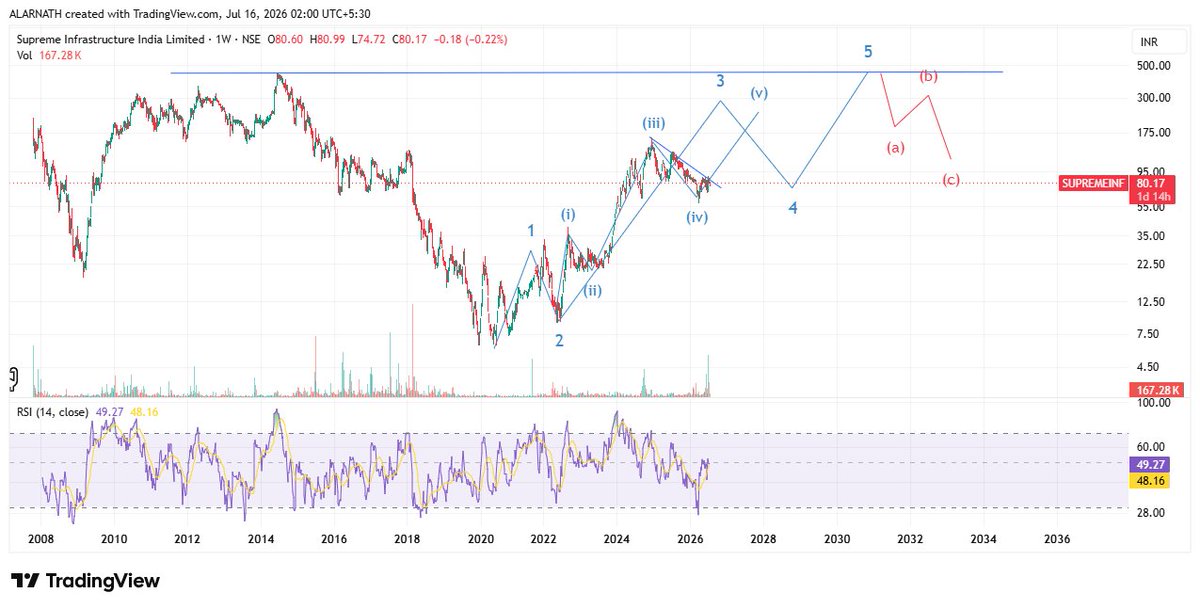This screenshot has height=609, width=1200.
Task: Select the blue wave 2 label
Action: pos(559,340)
